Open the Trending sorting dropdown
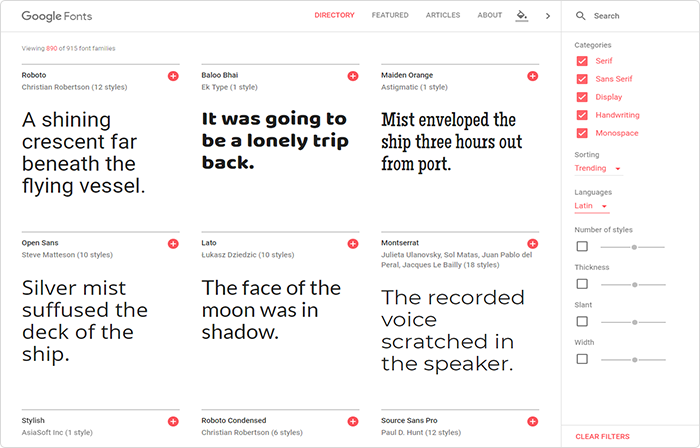Image resolution: width=700 pixels, height=448 pixels. click(x=598, y=168)
